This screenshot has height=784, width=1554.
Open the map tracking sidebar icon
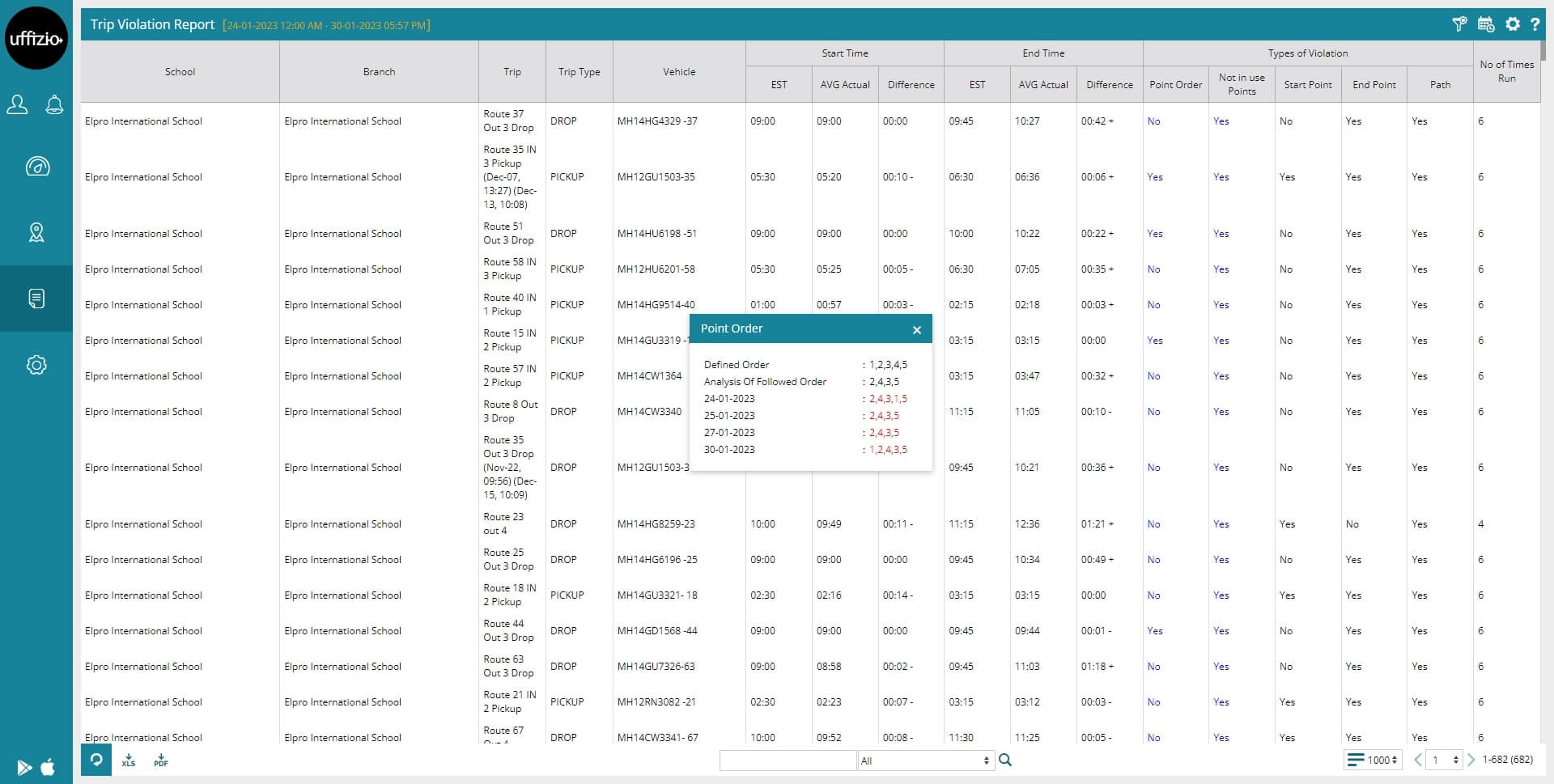(37, 233)
